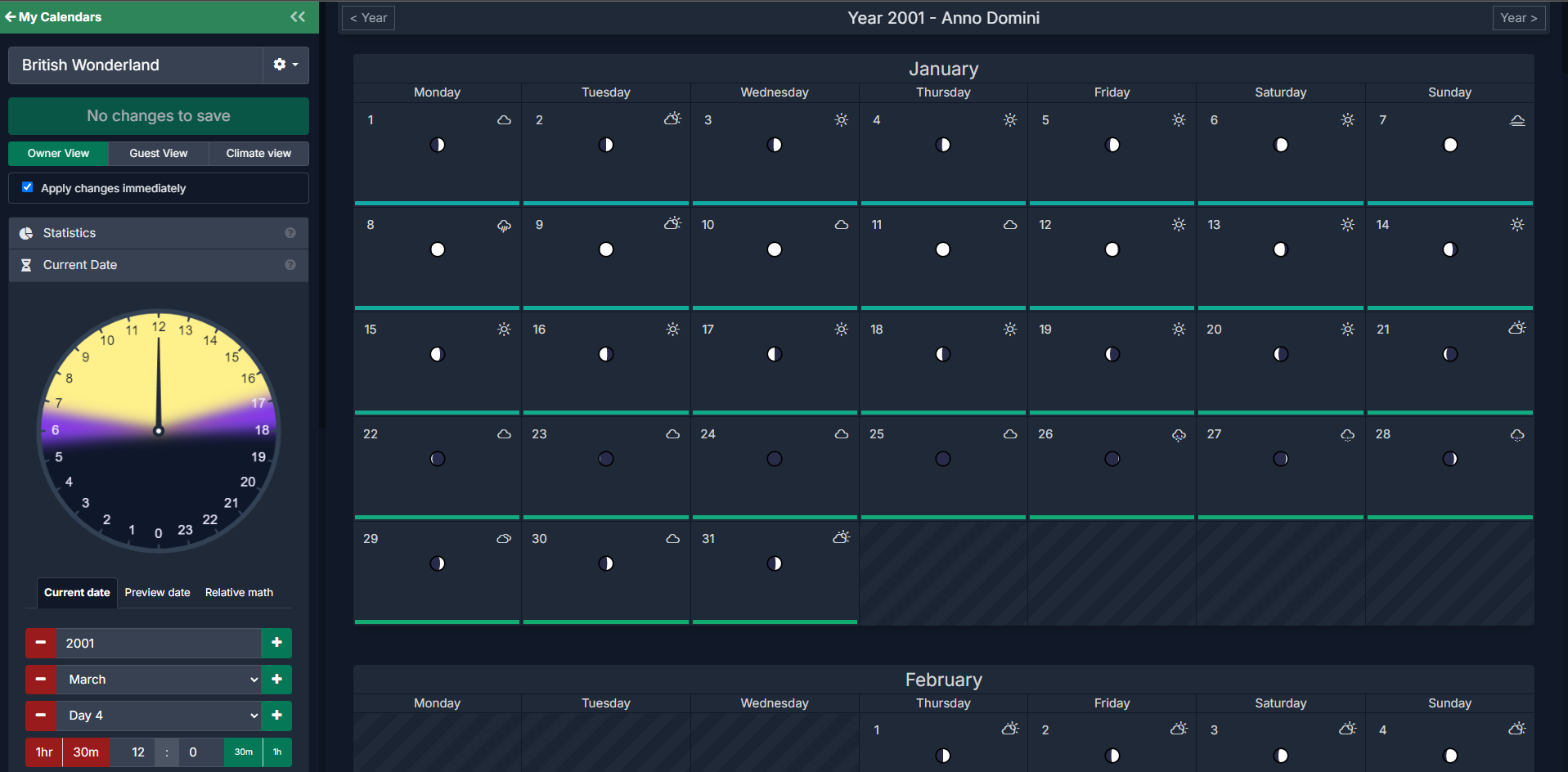Screen dimensions: 1568x772
Task: Go back to My Calendars
Action: pyautogui.click(x=53, y=16)
